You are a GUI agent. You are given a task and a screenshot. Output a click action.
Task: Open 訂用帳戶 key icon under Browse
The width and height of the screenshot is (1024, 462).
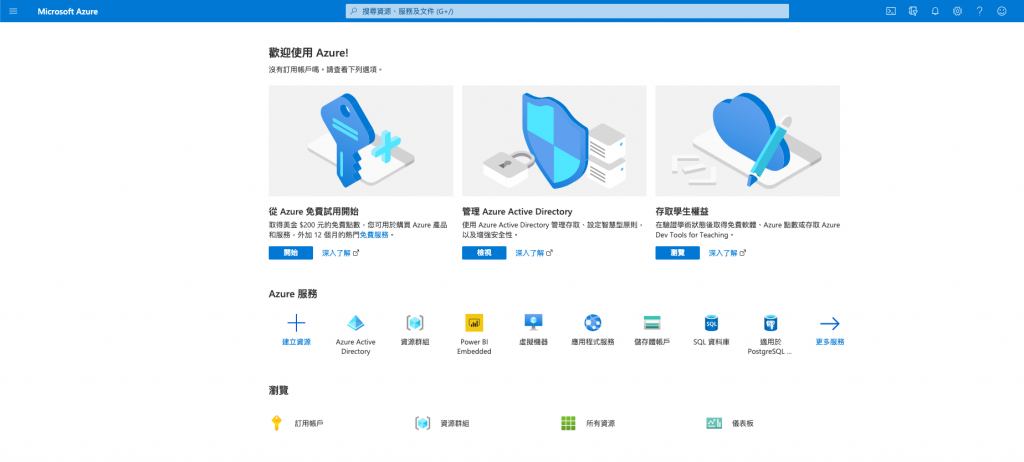[x=276, y=423]
